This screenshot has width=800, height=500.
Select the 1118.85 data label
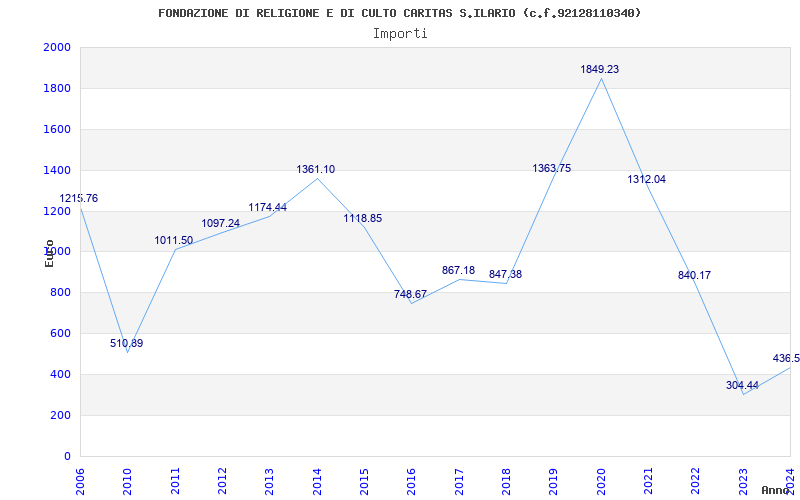tap(363, 218)
